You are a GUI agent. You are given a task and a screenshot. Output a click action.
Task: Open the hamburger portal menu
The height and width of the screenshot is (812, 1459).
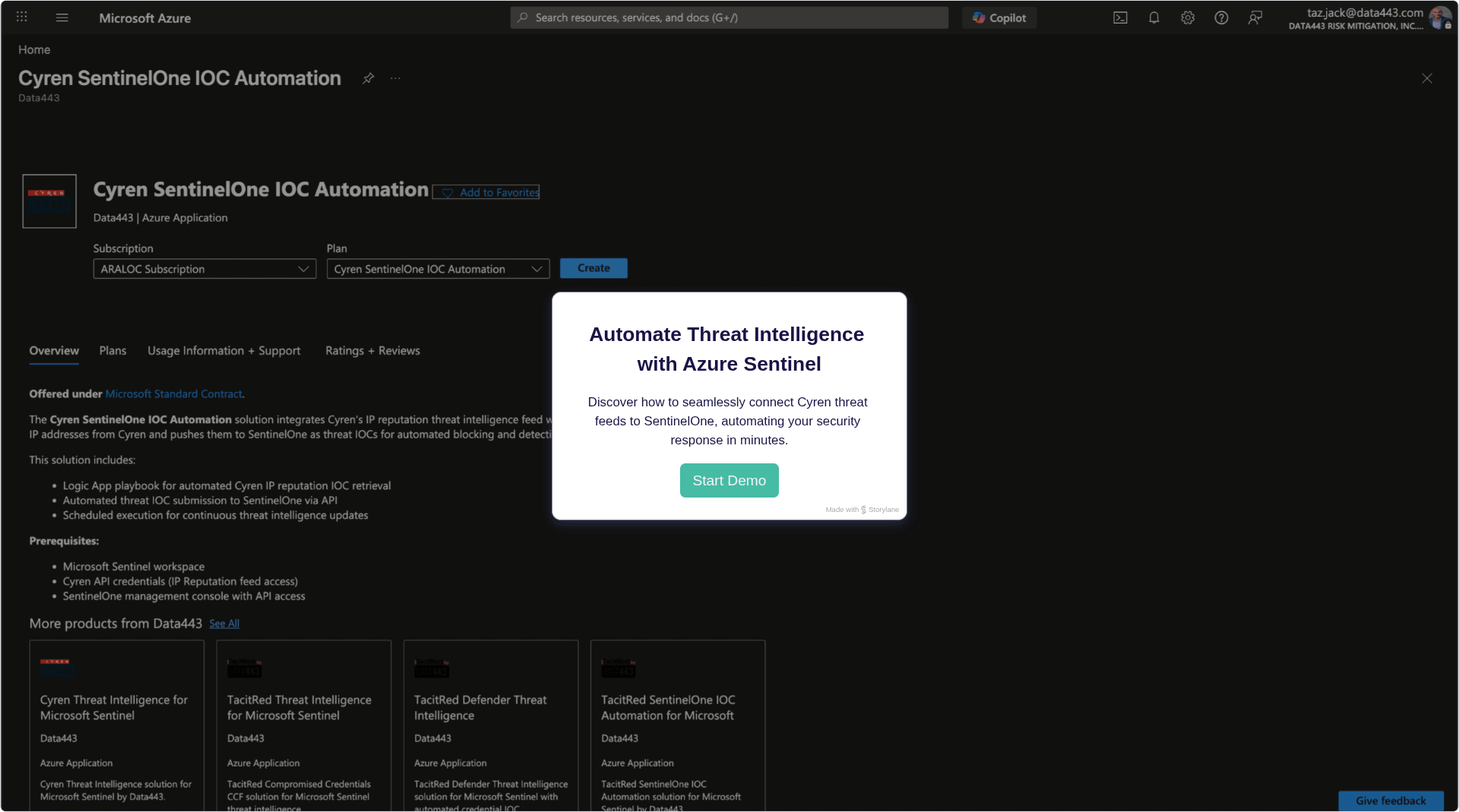tap(62, 17)
